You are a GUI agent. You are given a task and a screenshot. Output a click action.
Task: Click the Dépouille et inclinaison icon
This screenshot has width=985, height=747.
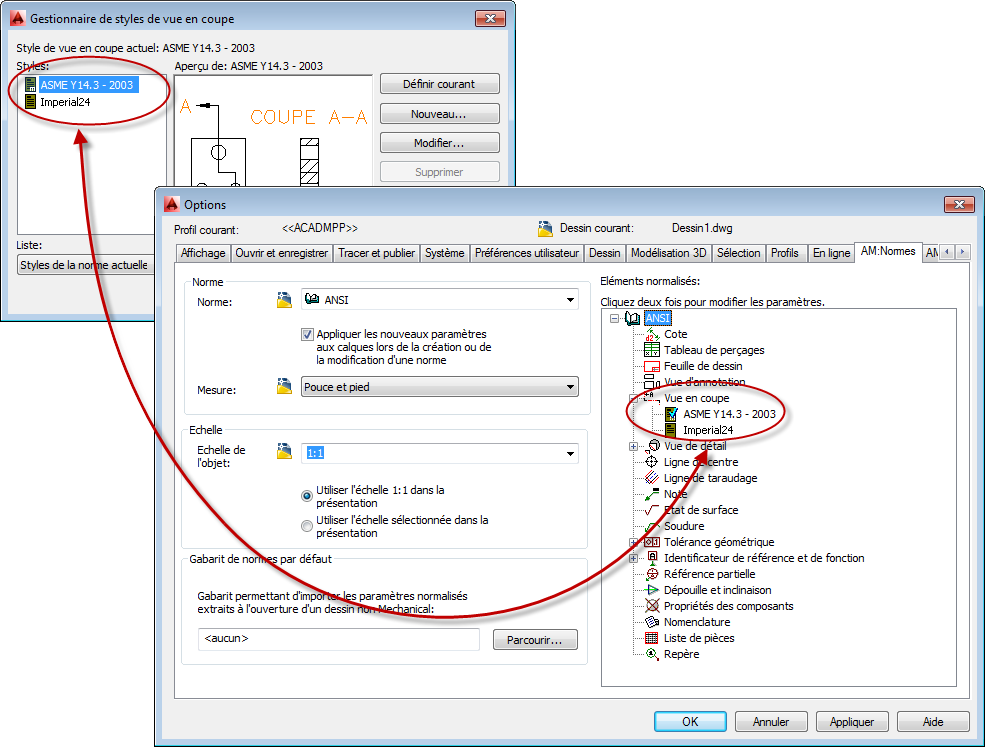(653, 590)
